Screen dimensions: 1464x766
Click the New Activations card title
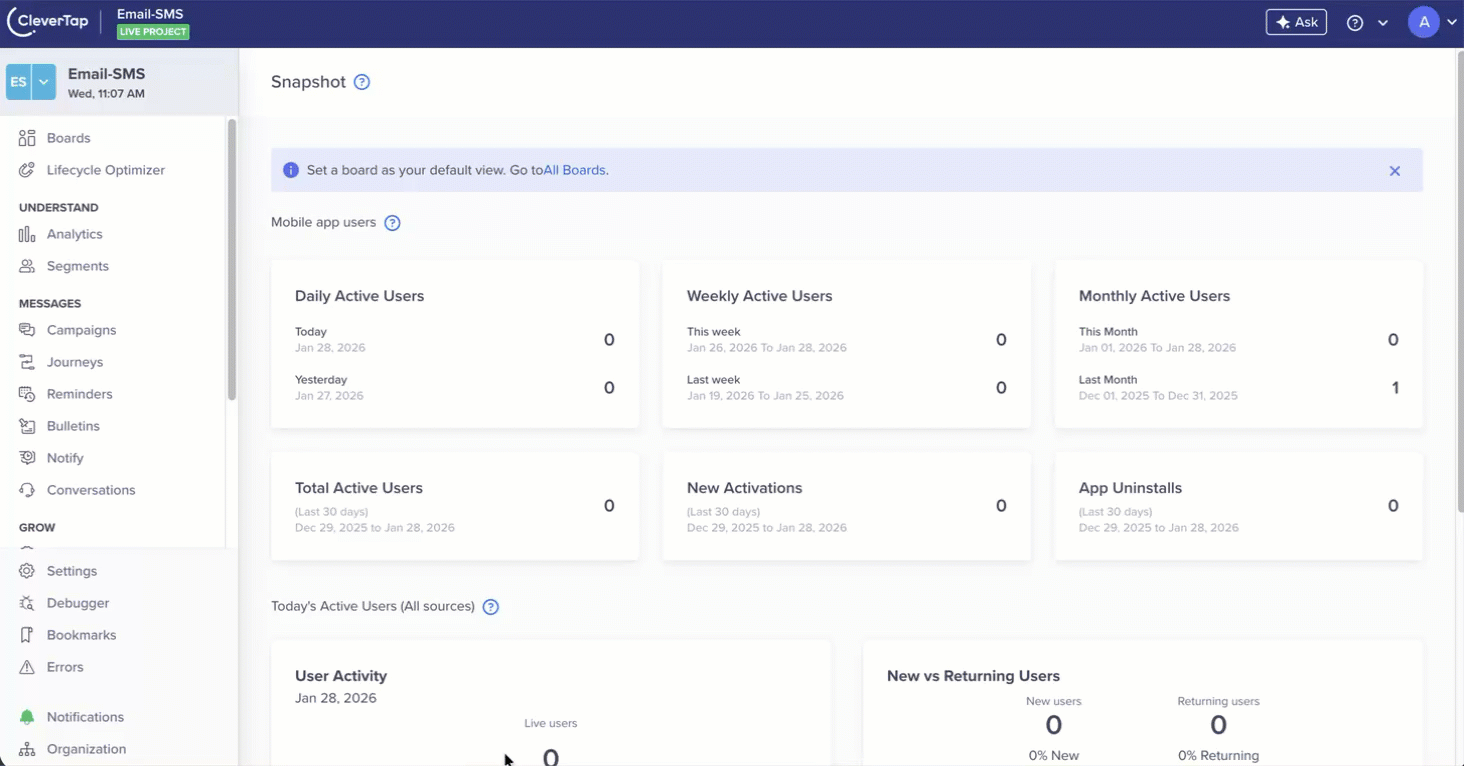click(x=745, y=488)
